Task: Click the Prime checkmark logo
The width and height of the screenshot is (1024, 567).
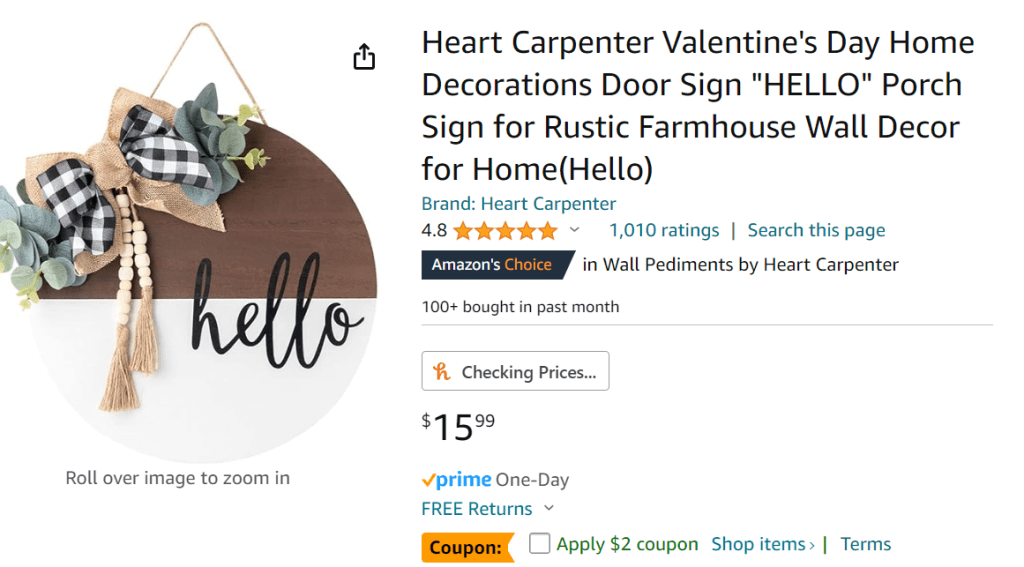Action: click(456, 480)
